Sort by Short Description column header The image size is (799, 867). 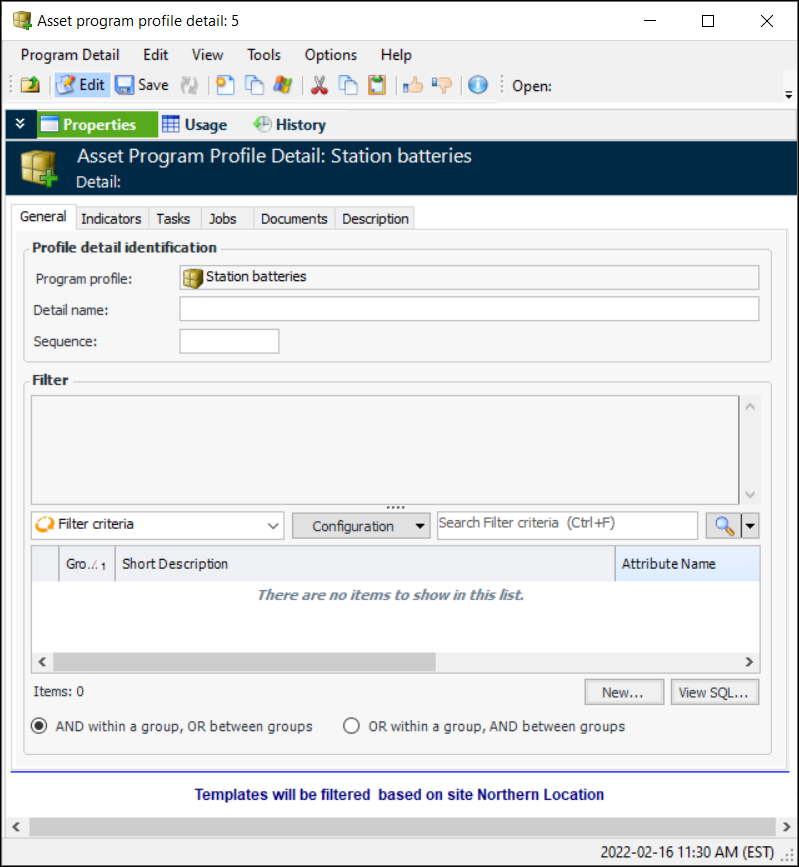pos(365,564)
